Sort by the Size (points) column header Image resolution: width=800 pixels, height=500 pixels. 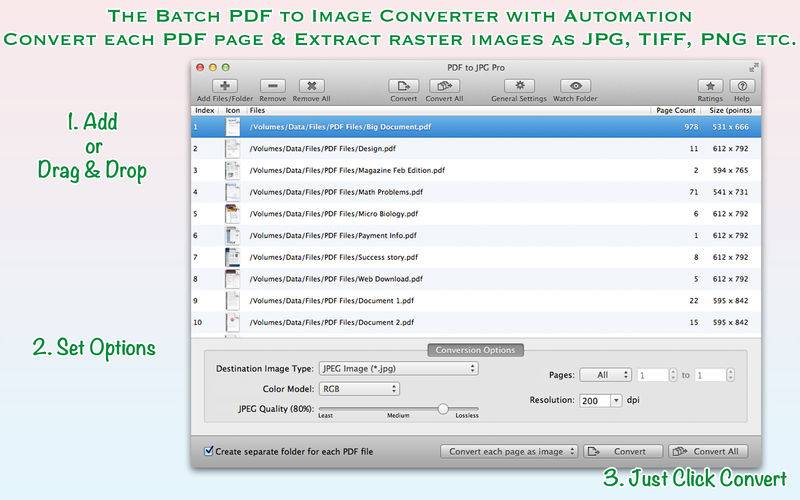pyautogui.click(x=731, y=110)
